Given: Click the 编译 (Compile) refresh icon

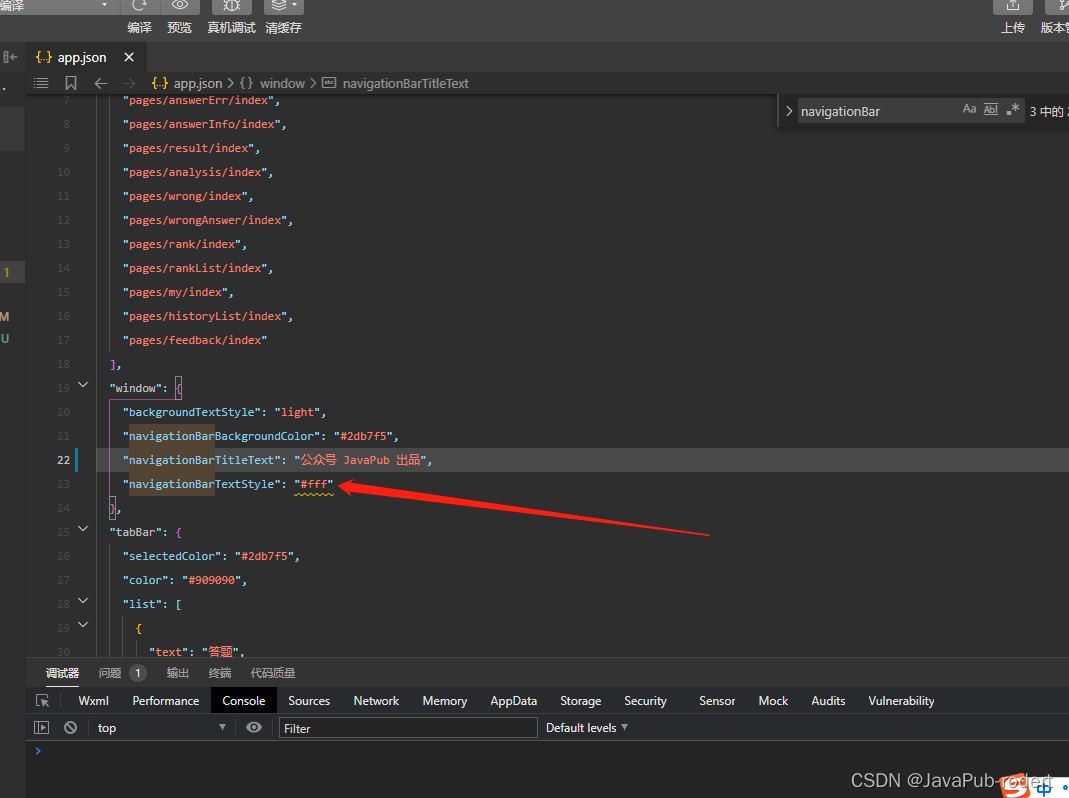Looking at the screenshot, I should pyautogui.click(x=139, y=8).
